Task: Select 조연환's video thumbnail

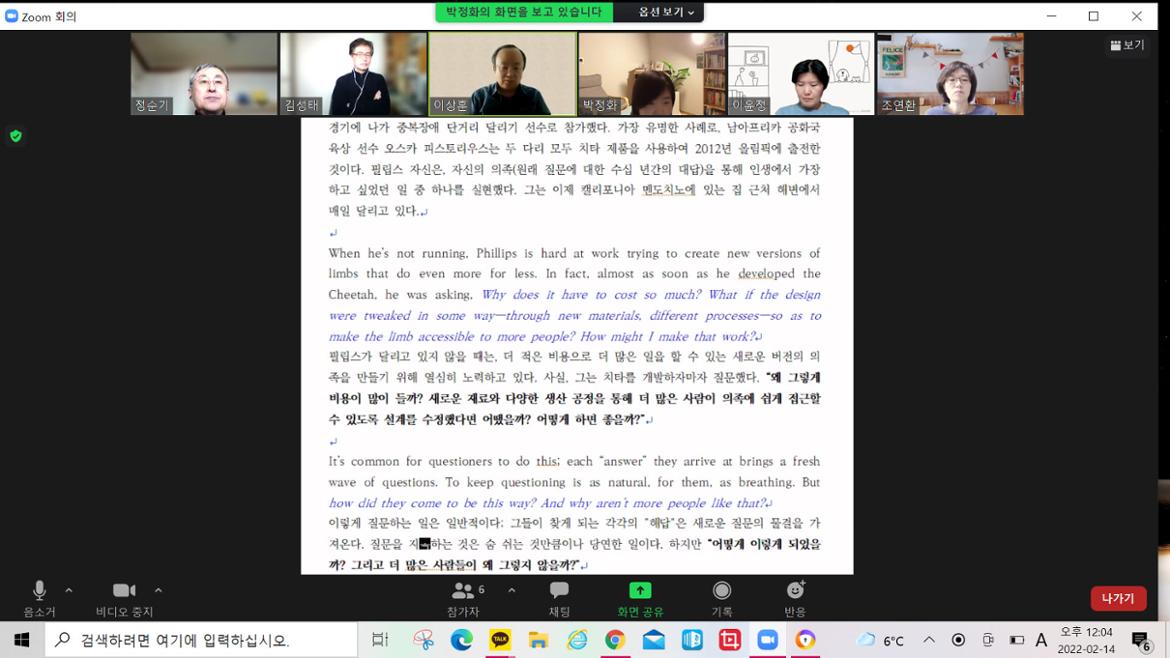Action: 950,74
